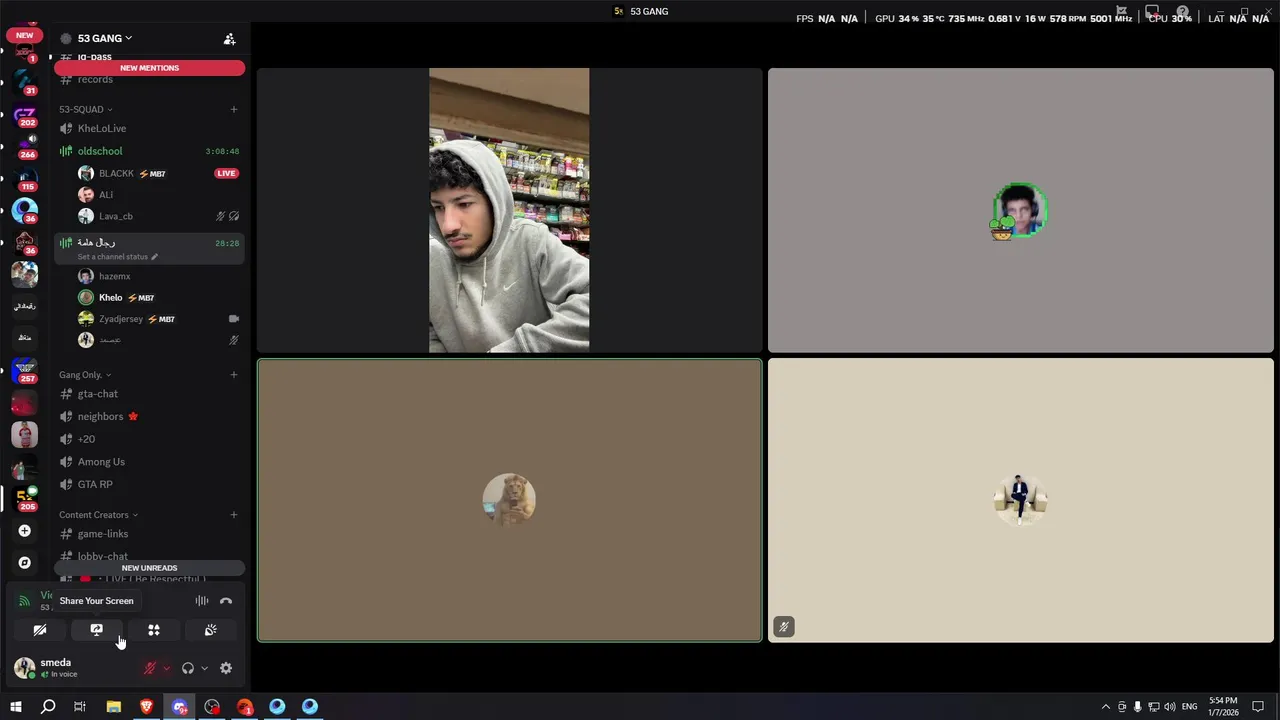Open the Activities launcher icon
Screen dimensions: 1280x720
[154, 630]
